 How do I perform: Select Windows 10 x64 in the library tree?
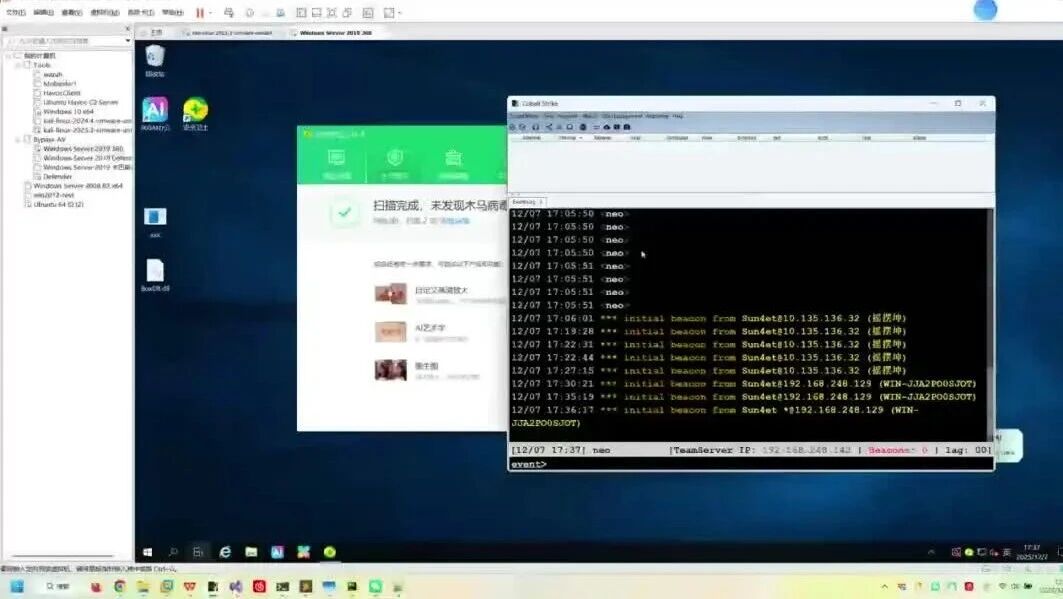68,111
